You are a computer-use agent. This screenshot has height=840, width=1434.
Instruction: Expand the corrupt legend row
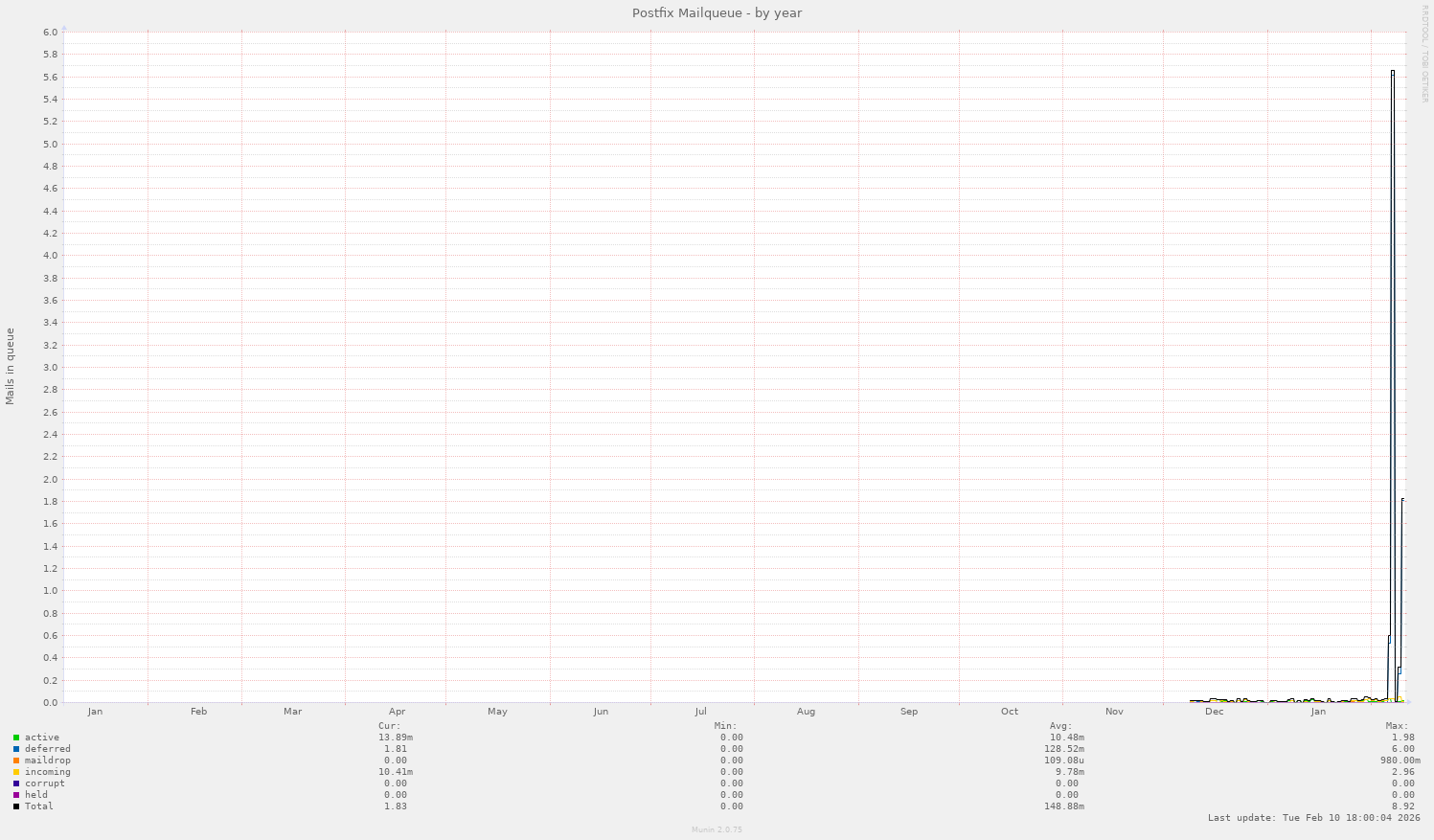coord(46,783)
